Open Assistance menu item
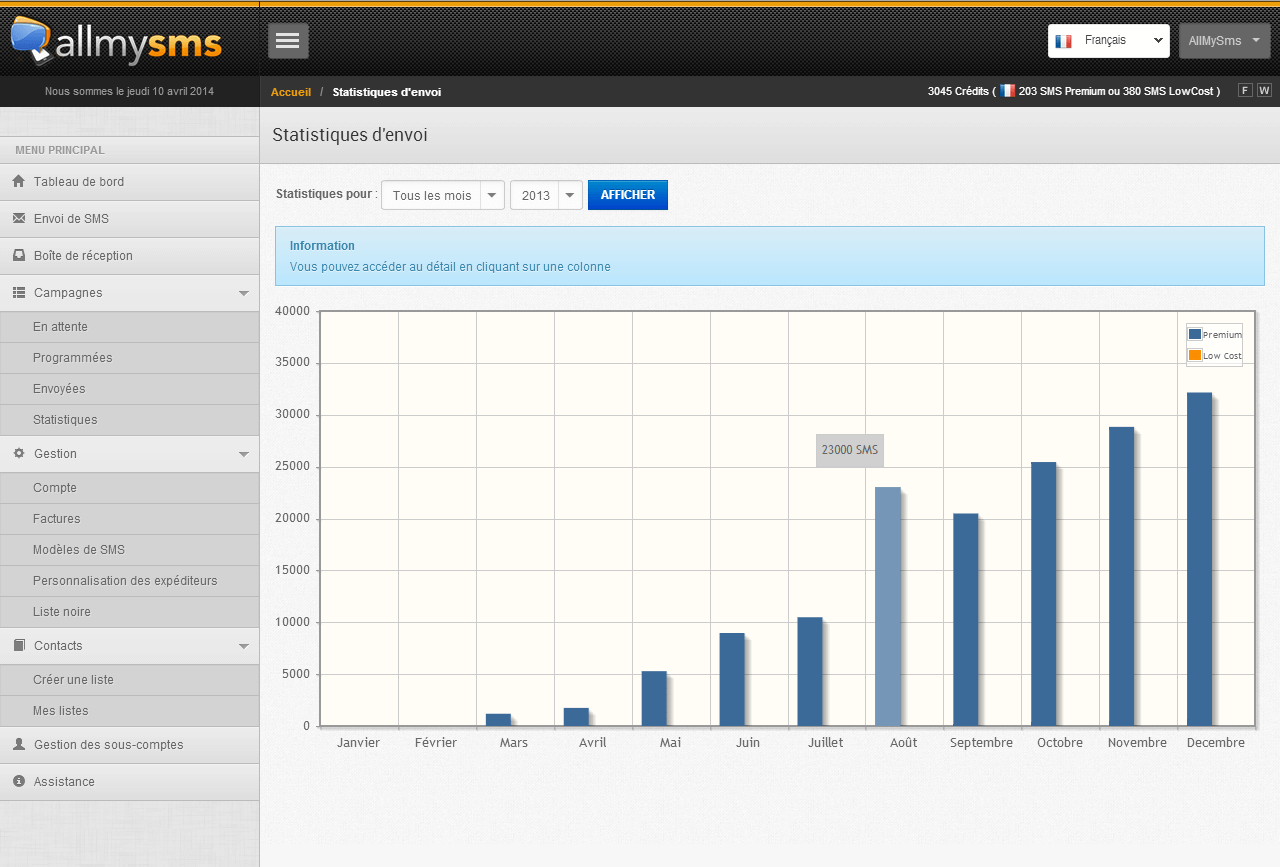This screenshot has width=1280, height=867. tap(129, 782)
